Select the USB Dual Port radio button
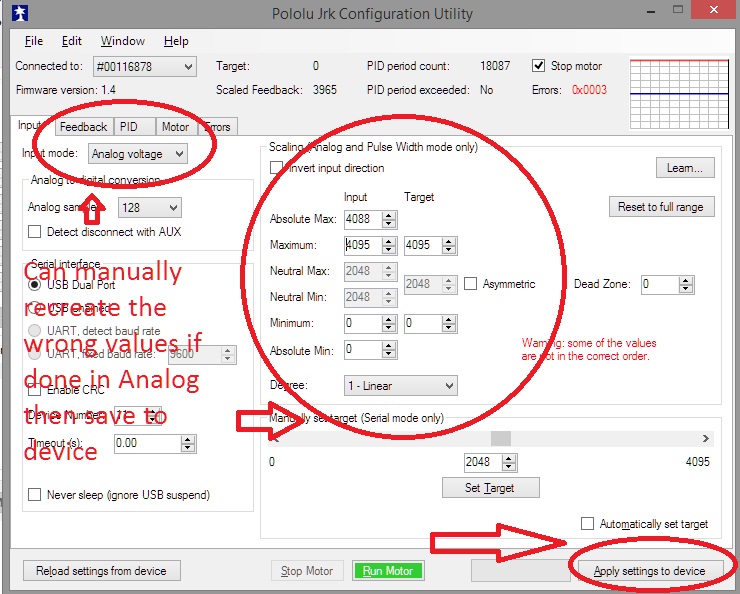Screen dimensions: 740x594 34,284
